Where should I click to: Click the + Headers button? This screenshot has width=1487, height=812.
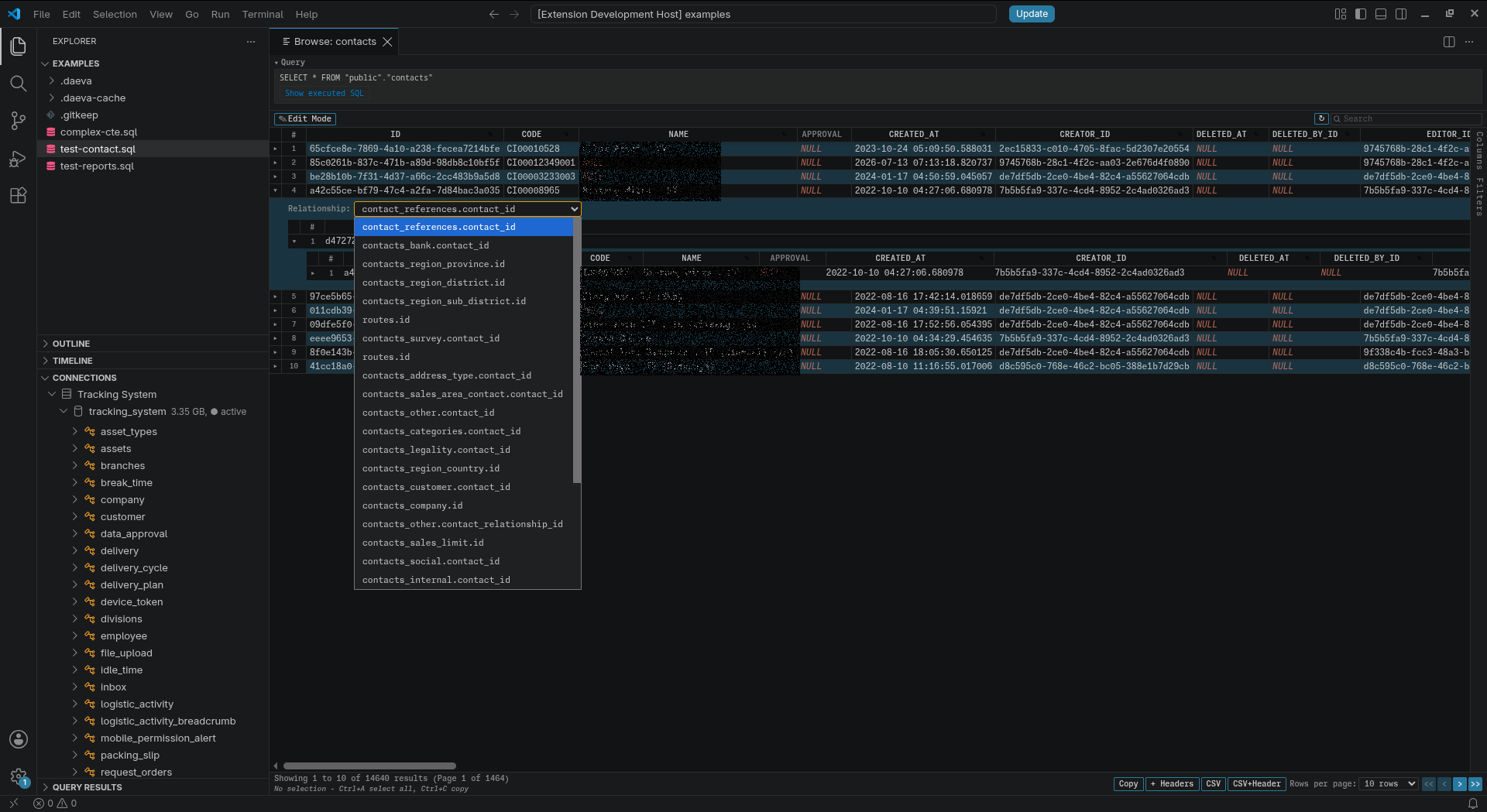(1172, 784)
